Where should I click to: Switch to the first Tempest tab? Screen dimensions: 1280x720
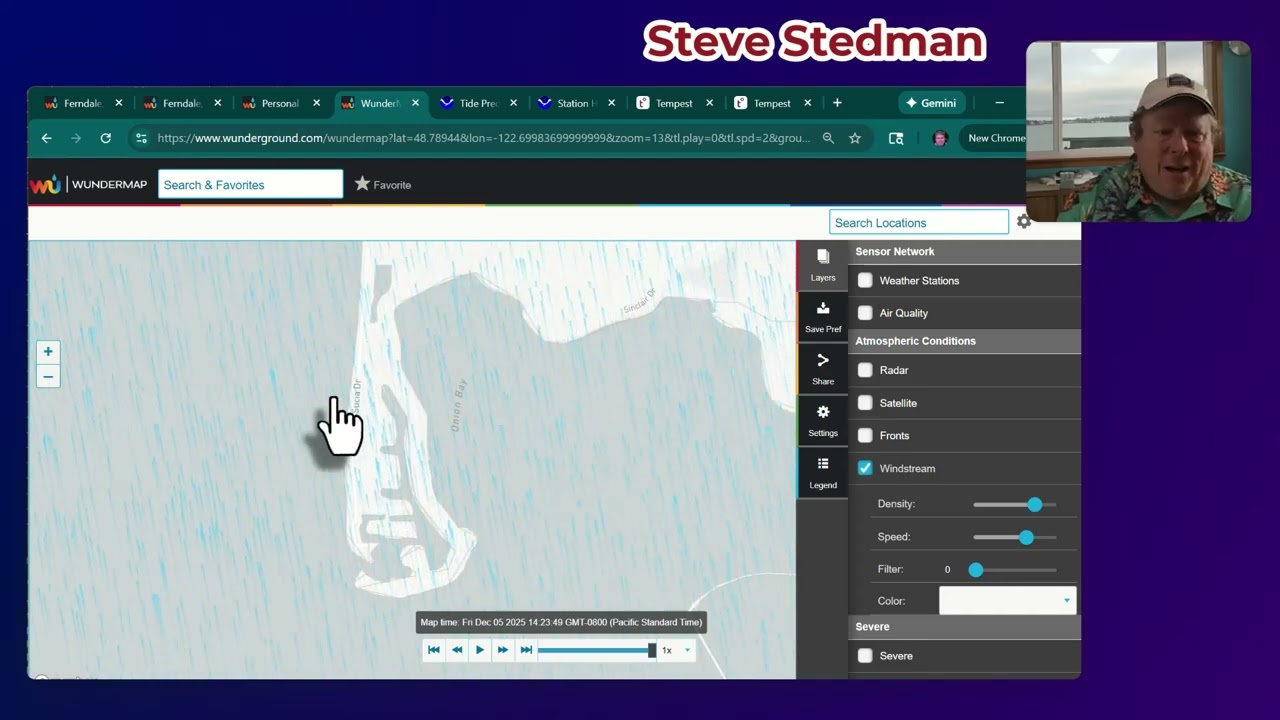674,103
